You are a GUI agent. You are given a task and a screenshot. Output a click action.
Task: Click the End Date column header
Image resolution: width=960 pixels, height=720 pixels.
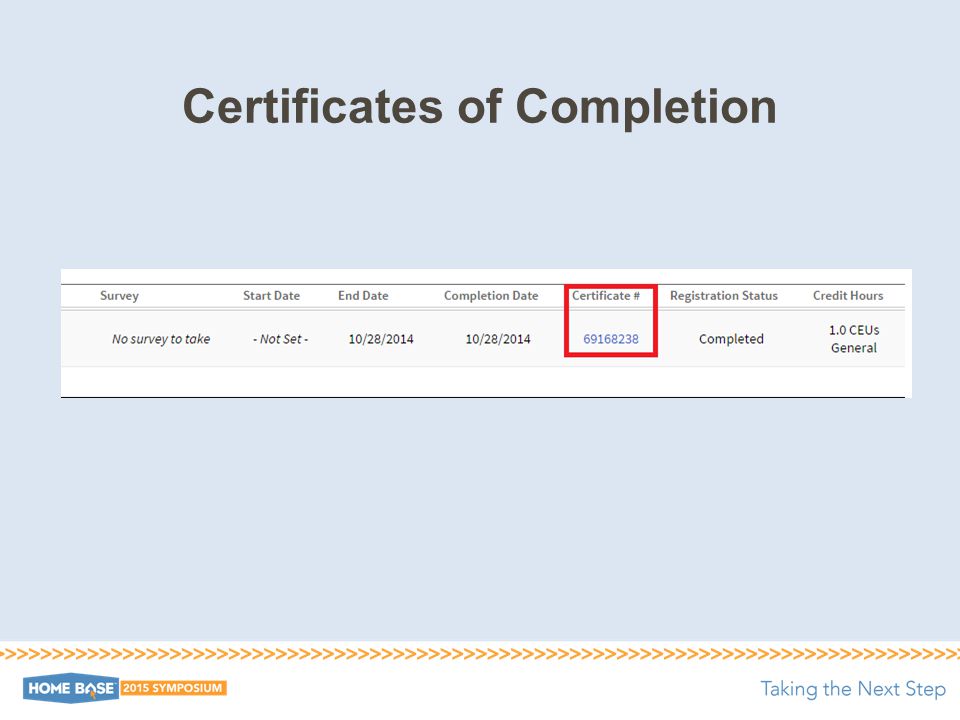(x=363, y=296)
